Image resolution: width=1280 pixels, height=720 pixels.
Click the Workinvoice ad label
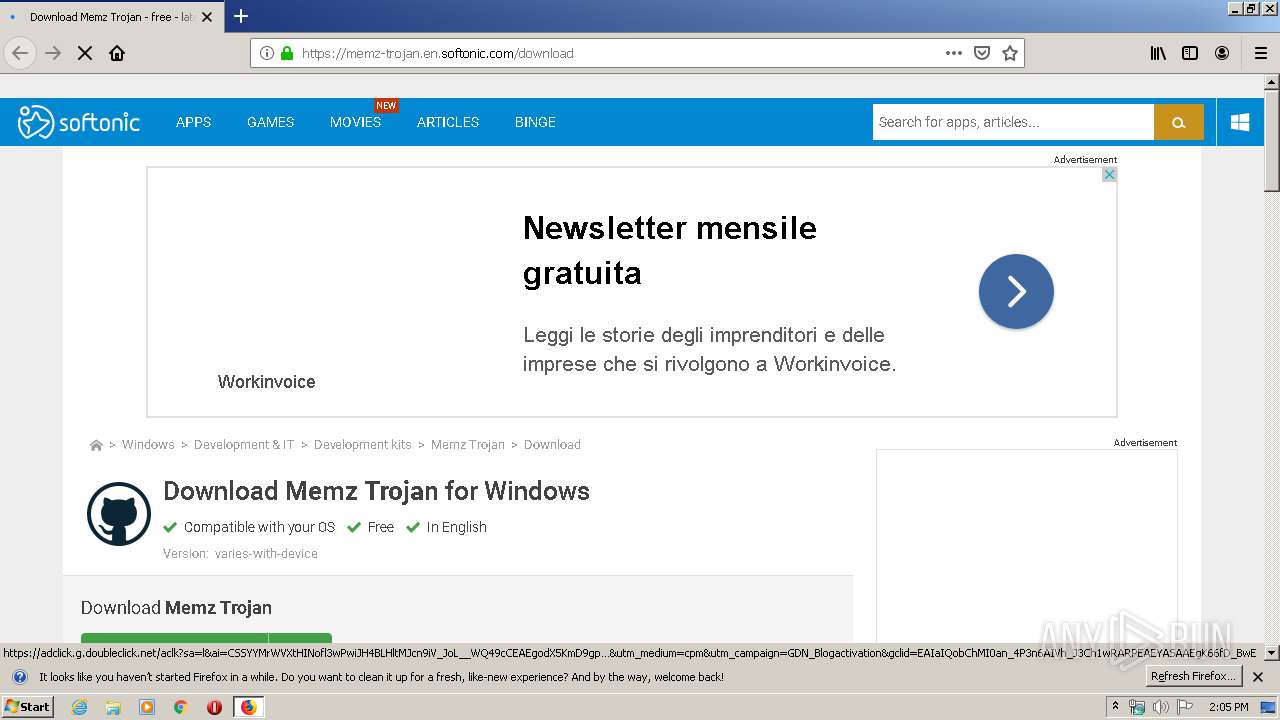[266, 382]
